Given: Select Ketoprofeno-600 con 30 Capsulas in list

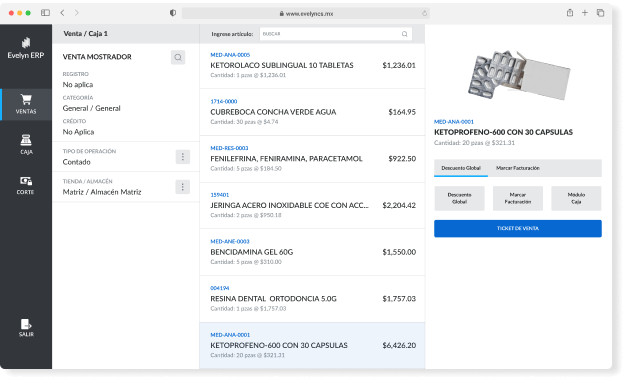Looking at the screenshot, I should click(x=312, y=346).
